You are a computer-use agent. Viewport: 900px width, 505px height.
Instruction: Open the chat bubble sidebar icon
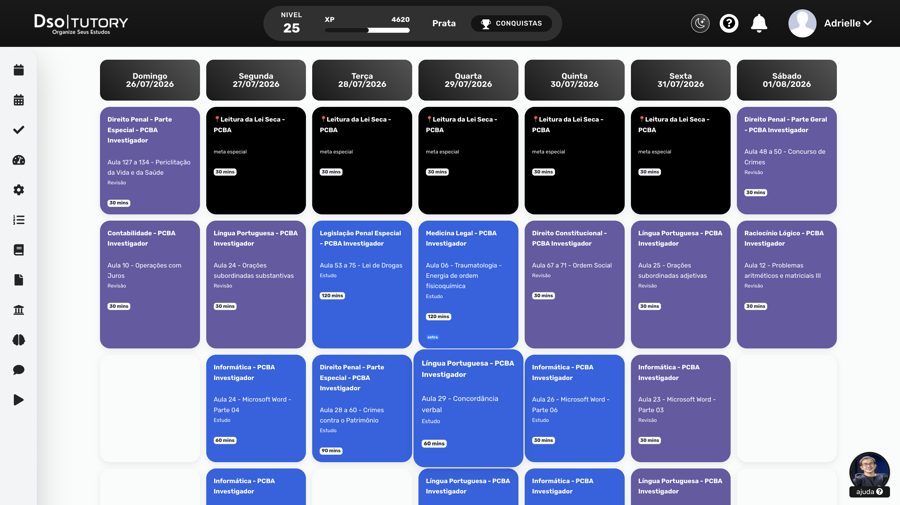point(18,370)
